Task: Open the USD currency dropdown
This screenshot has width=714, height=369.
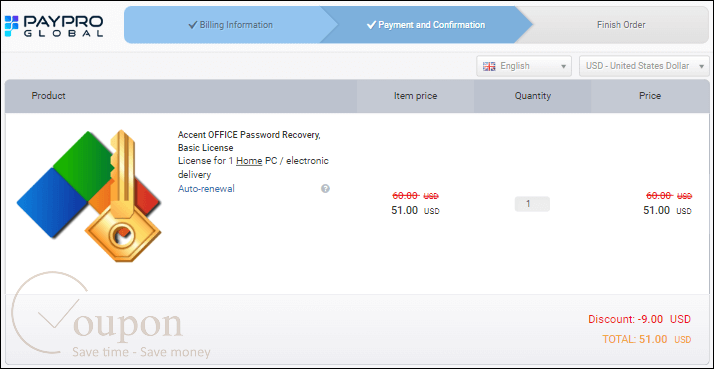Action: 644,66
